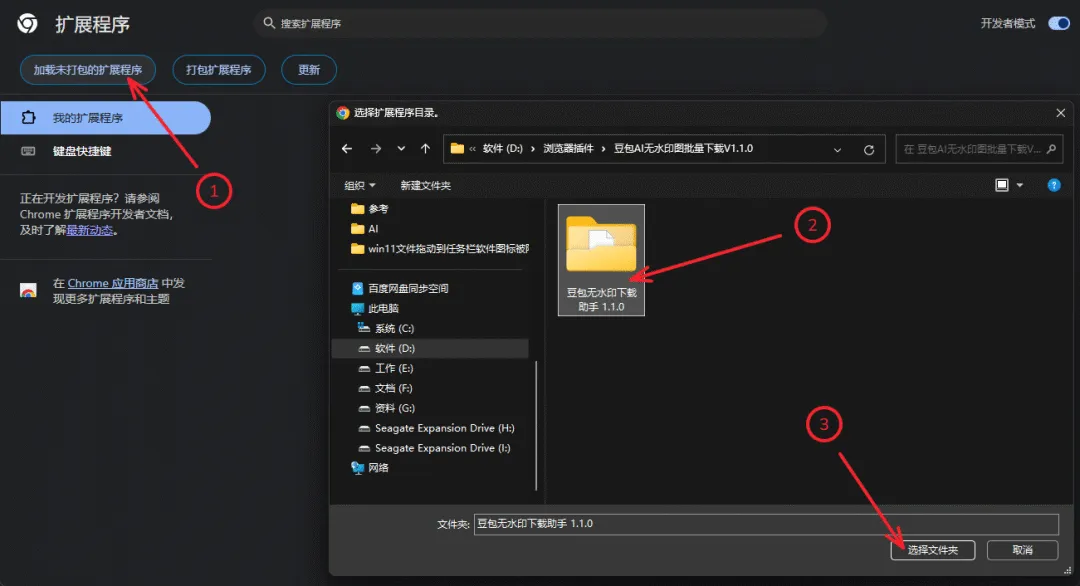This screenshot has height=586, width=1080.
Task: Click the blue help icon
Action: (1054, 185)
